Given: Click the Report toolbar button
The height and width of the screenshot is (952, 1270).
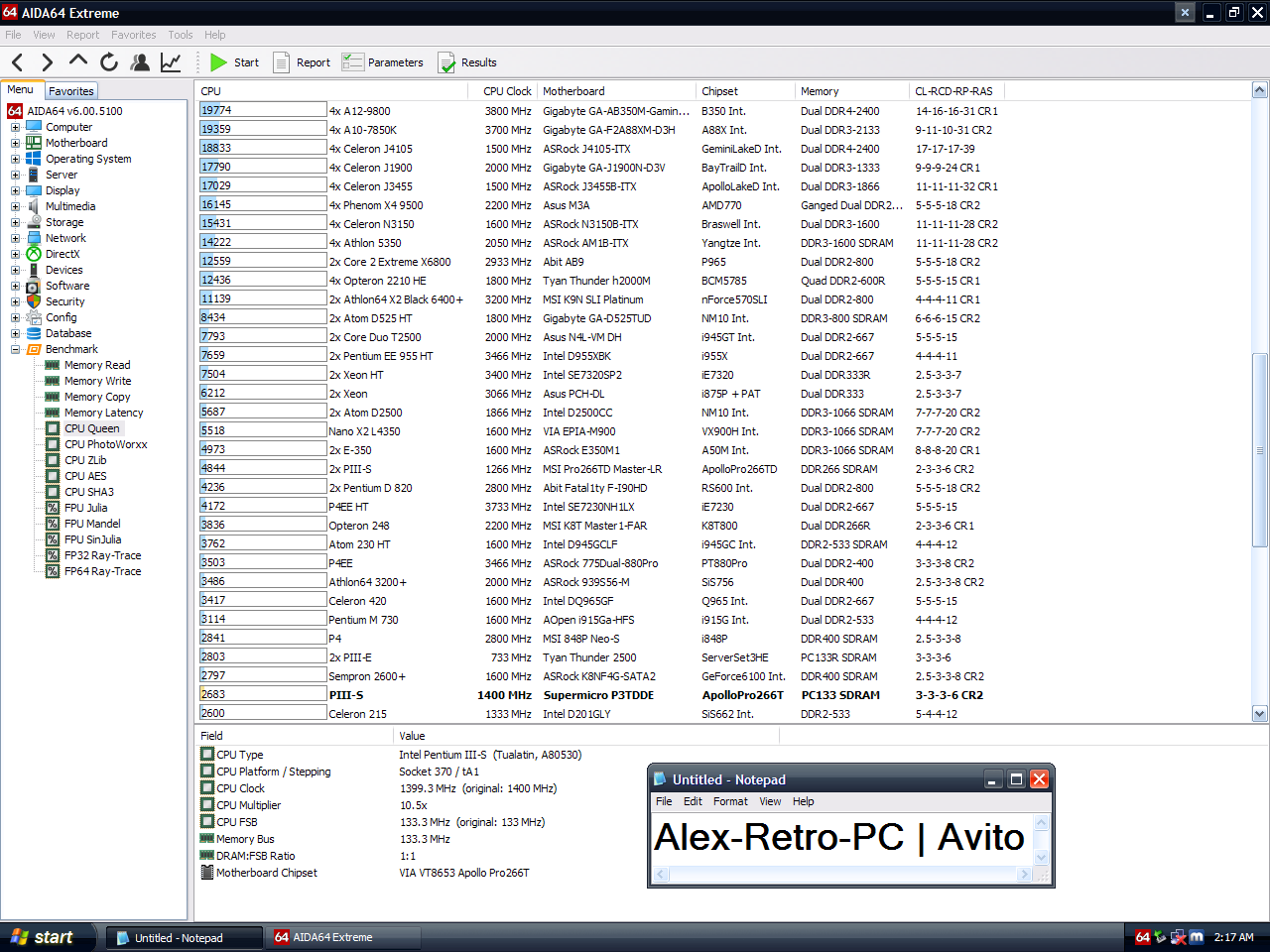Looking at the screenshot, I should 302,62.
